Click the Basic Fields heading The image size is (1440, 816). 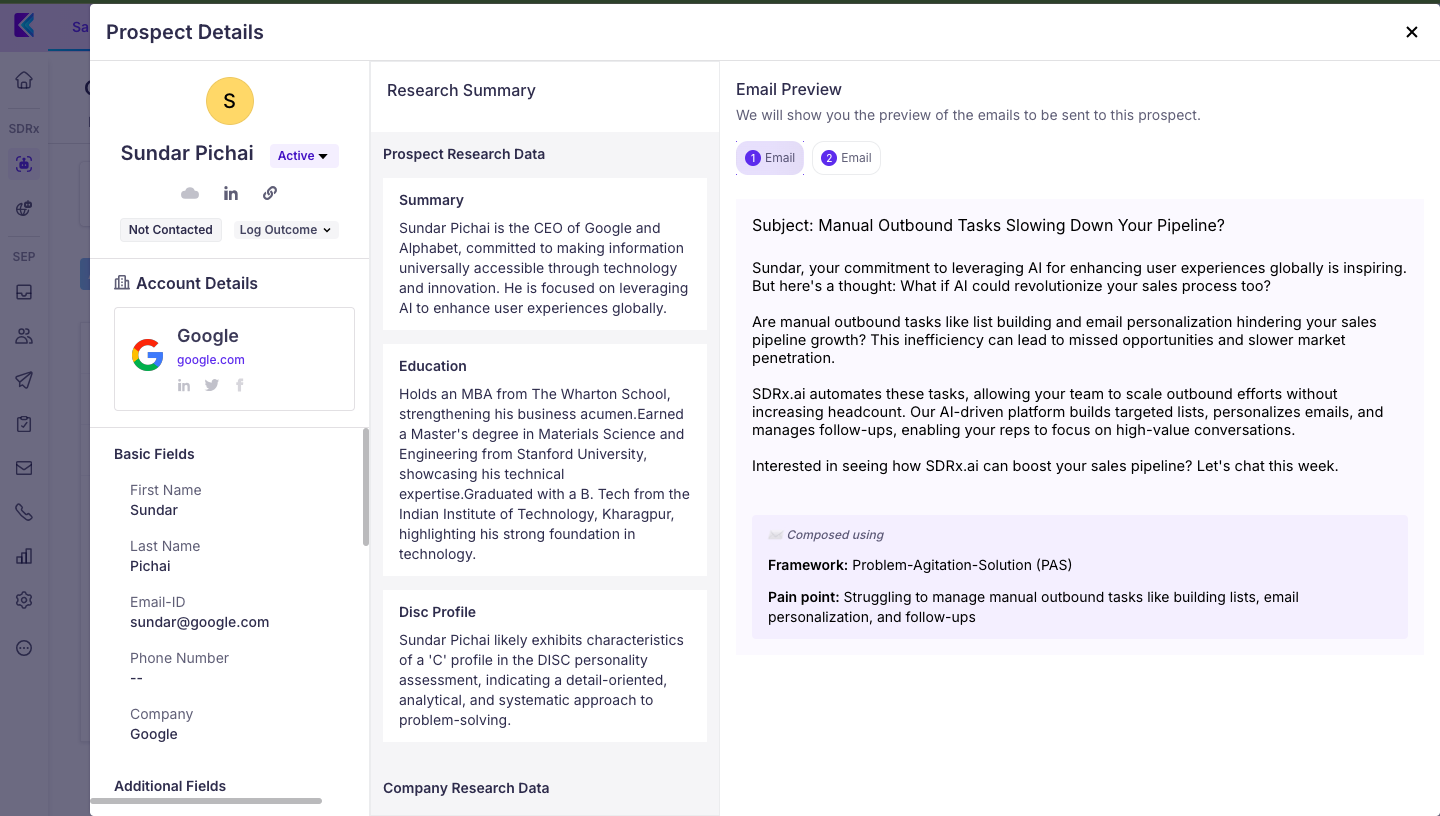[x=154, y=454]
